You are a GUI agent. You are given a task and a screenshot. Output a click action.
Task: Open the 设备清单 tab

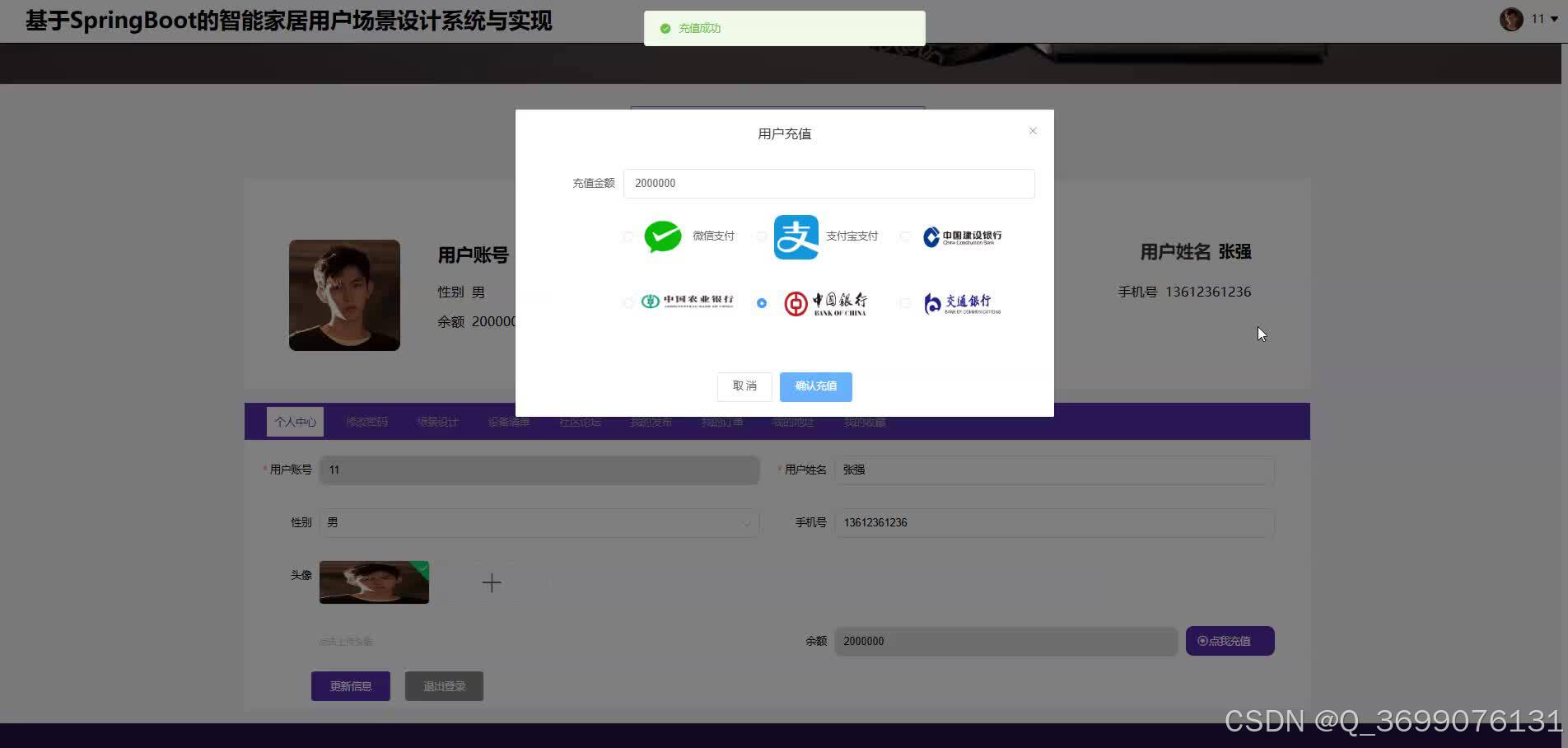tap(508, 422)
